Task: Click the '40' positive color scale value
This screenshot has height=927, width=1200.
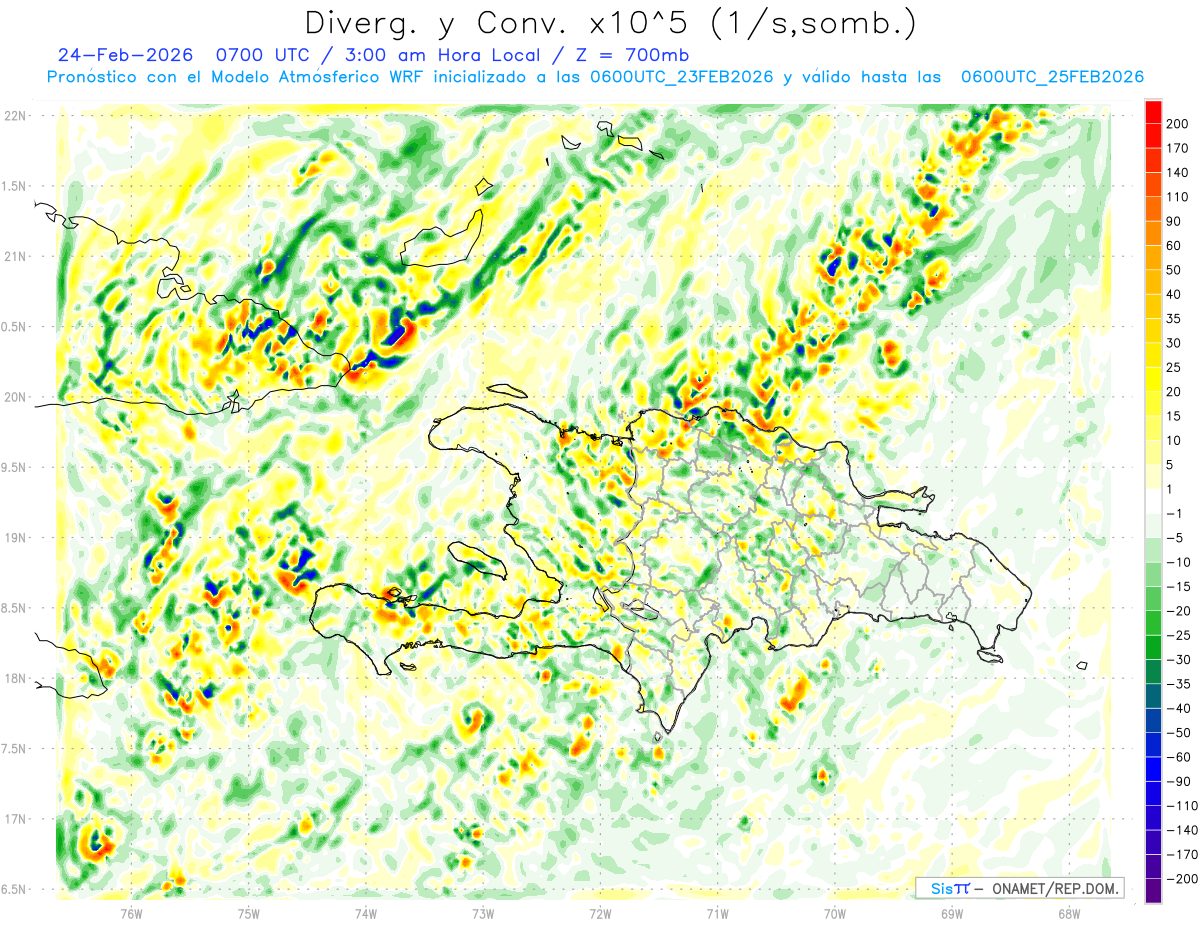Action: pos(1175,295)
